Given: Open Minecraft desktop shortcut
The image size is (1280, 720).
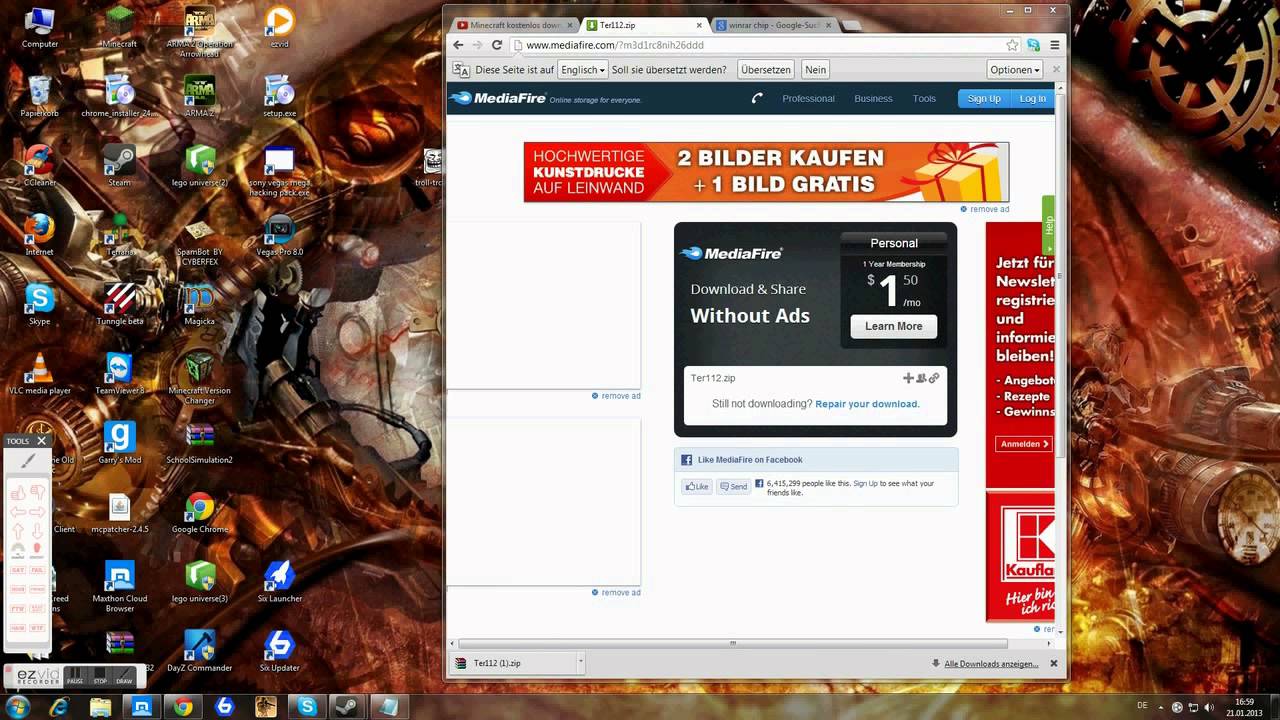Looking at the screenshot, I should coord(119,28).
